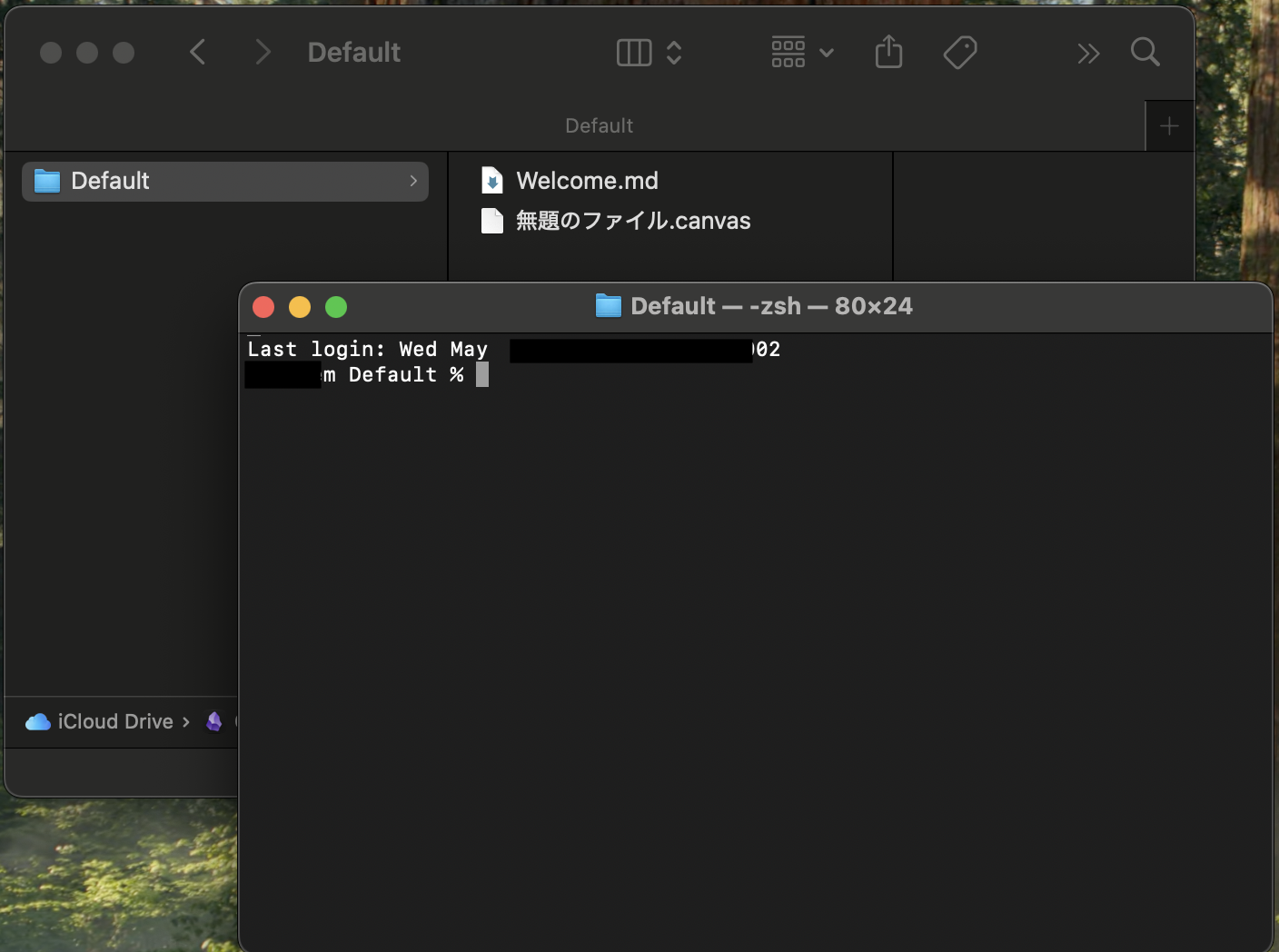1279x952 pixels.
Task: Expand the view style switcher chevrons
Action: [x=674, y=52]
